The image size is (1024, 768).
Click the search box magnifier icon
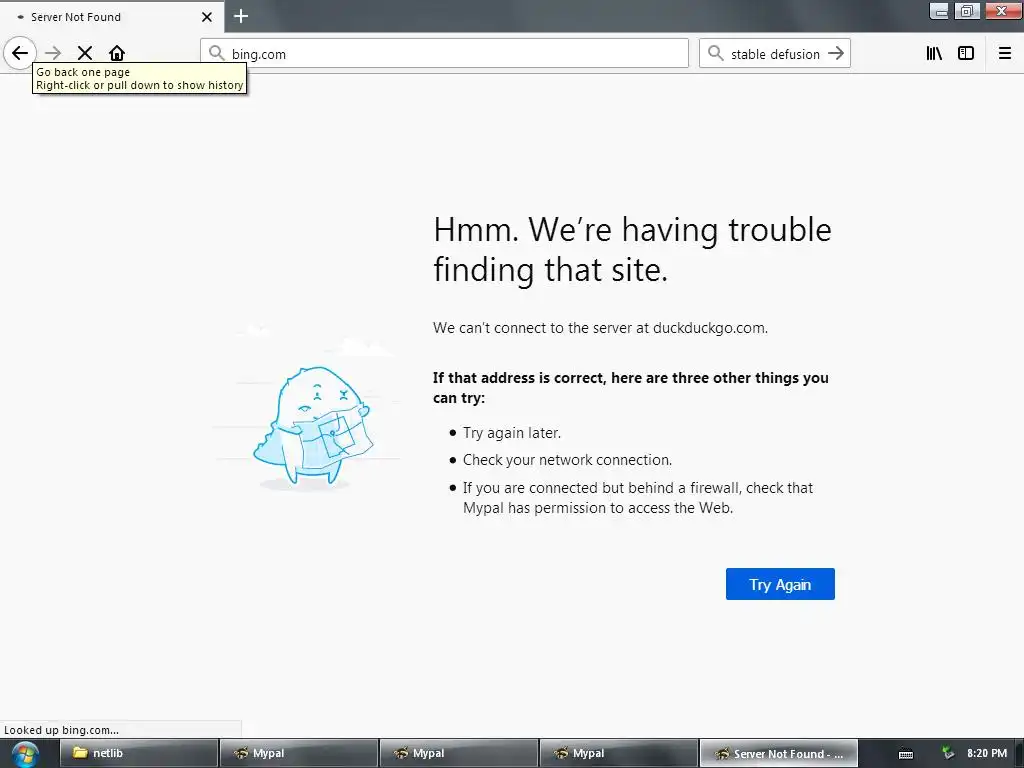coord(716,54)
